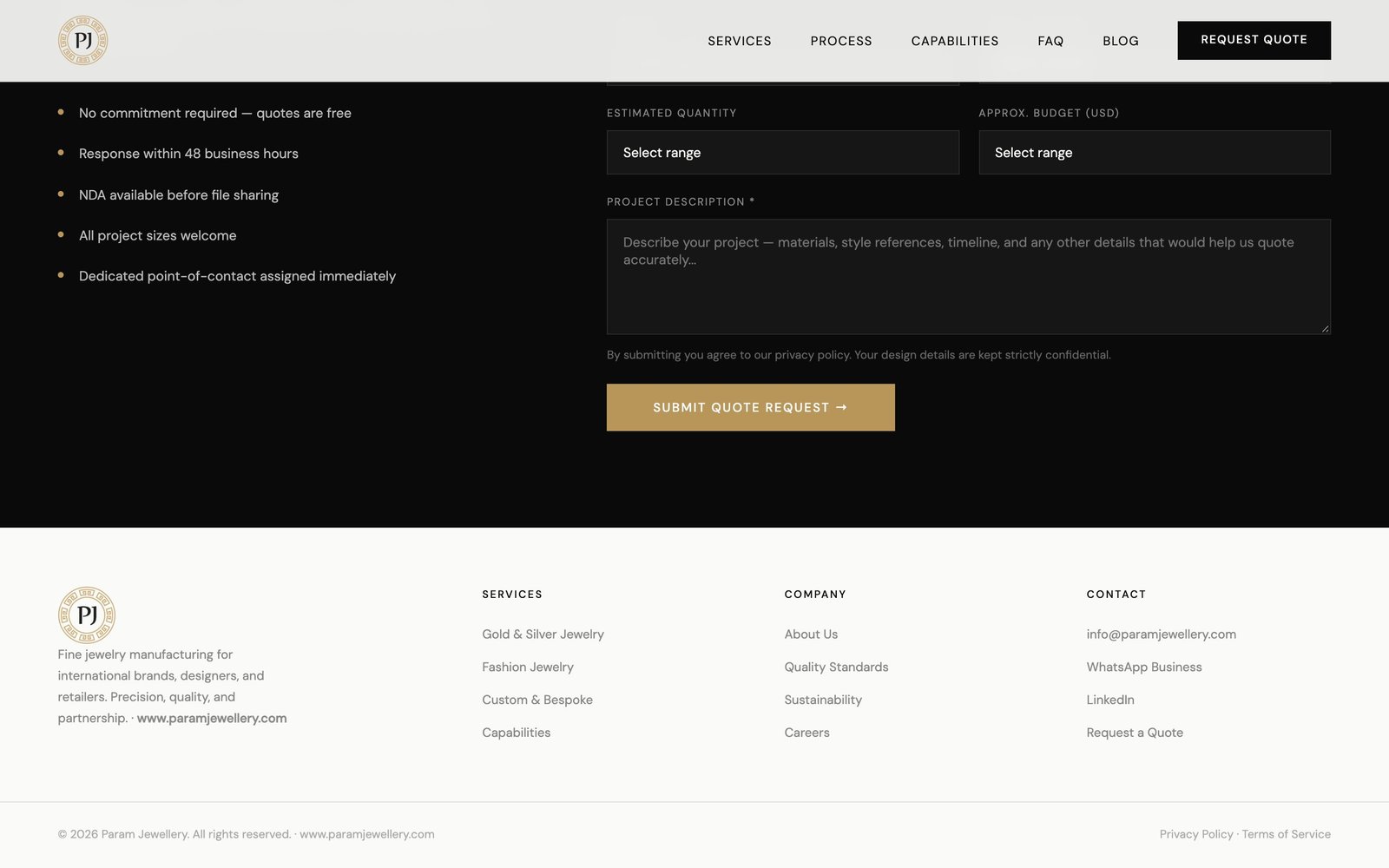Open Quality Standards link
1389x868 pixels.
click(836, 667)
